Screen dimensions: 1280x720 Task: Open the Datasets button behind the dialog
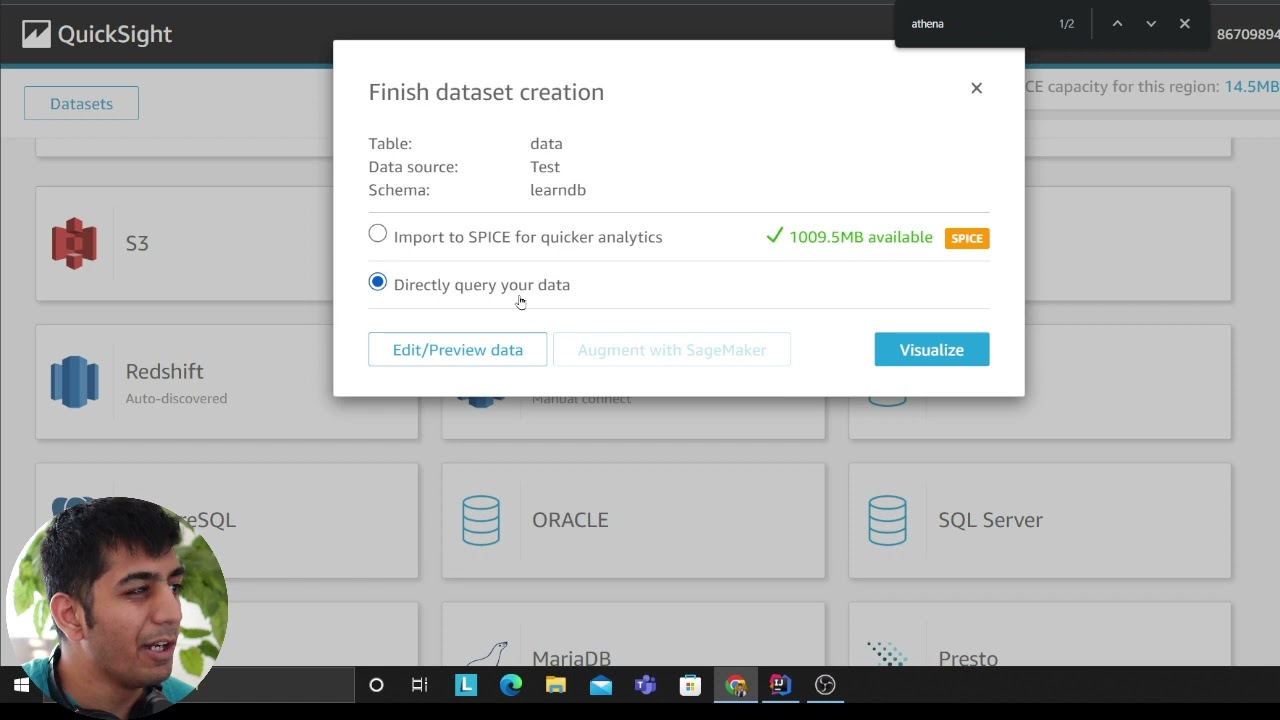tap(81, 103)
